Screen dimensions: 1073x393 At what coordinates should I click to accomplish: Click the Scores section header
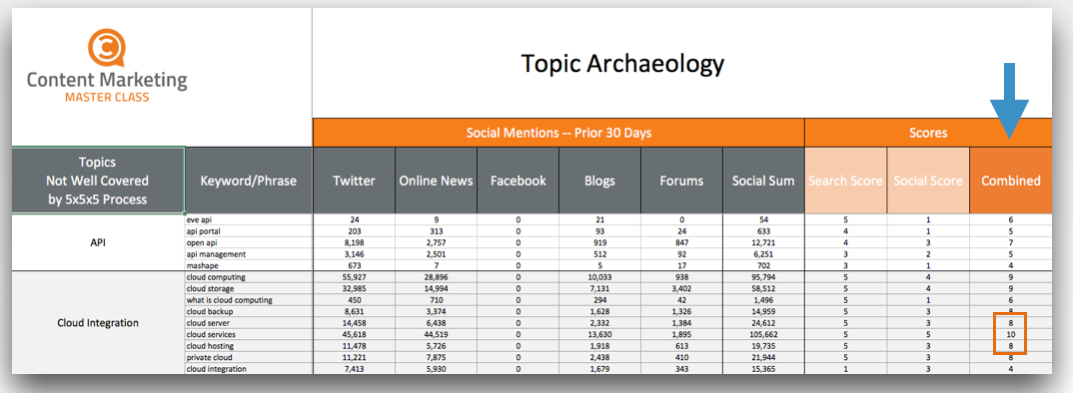tap(929, 133)
